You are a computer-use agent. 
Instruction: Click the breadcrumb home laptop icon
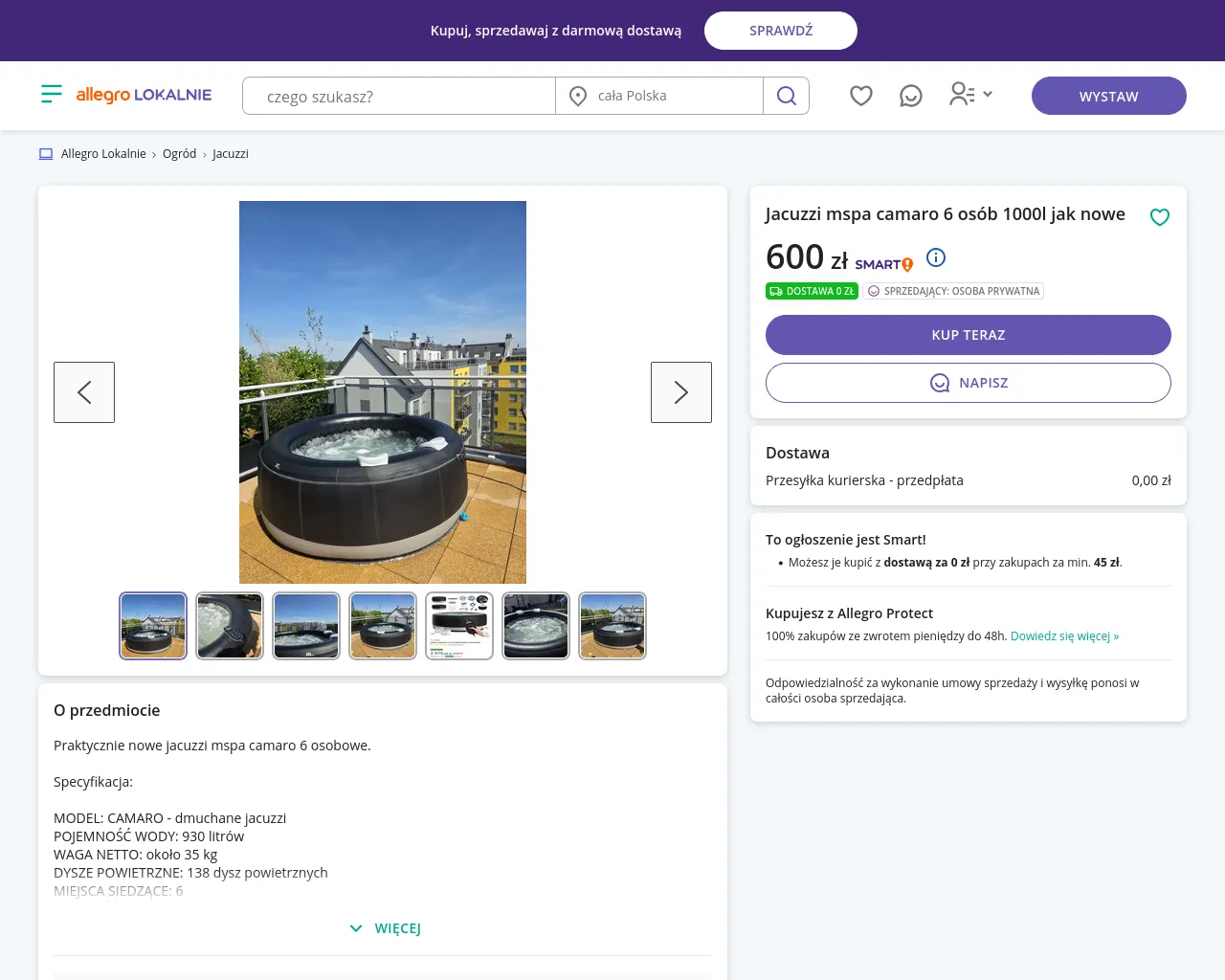pyautogui.click(x=46, y=154)
